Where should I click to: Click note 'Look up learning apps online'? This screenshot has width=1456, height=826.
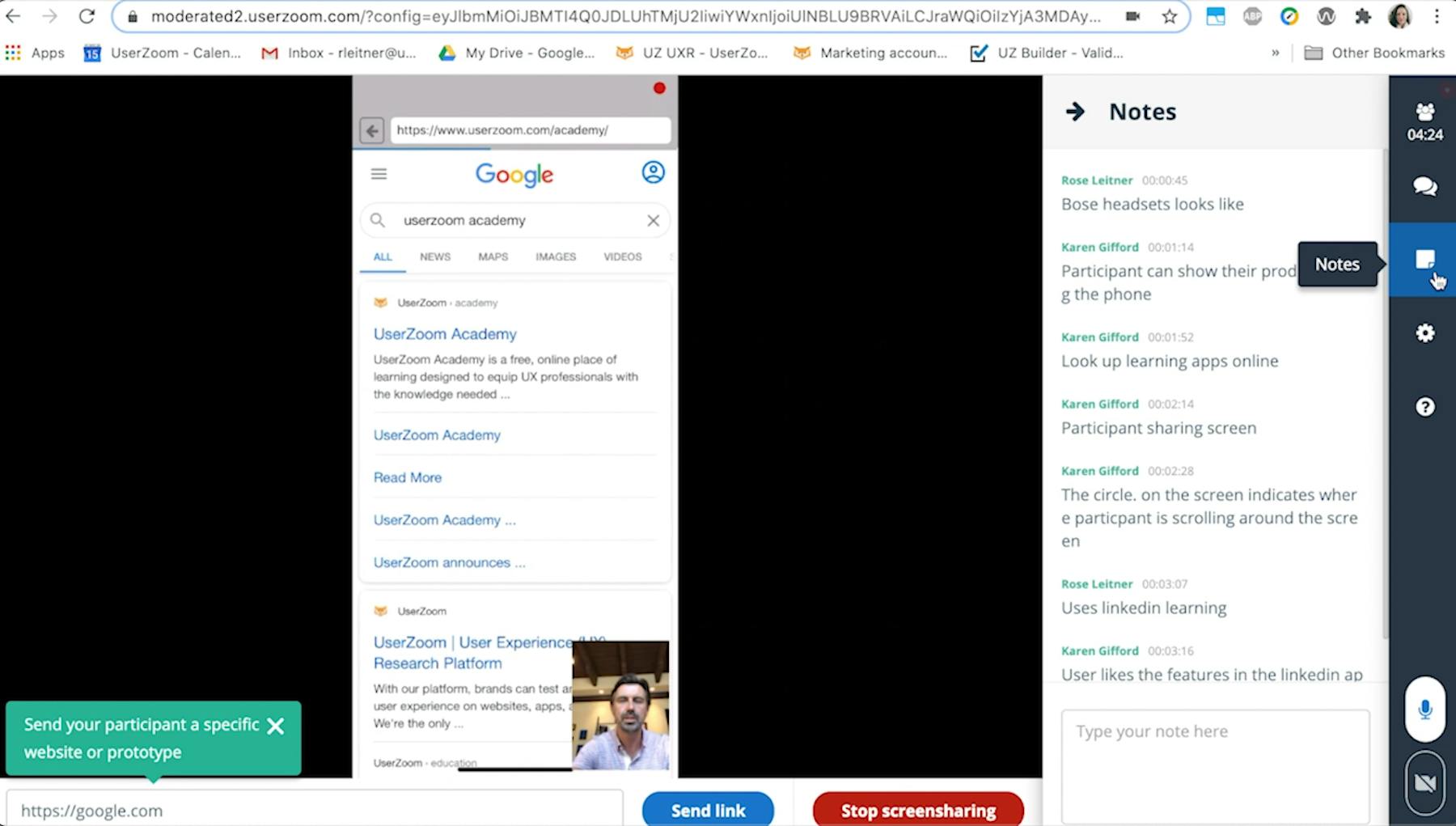click(1170, 361)
